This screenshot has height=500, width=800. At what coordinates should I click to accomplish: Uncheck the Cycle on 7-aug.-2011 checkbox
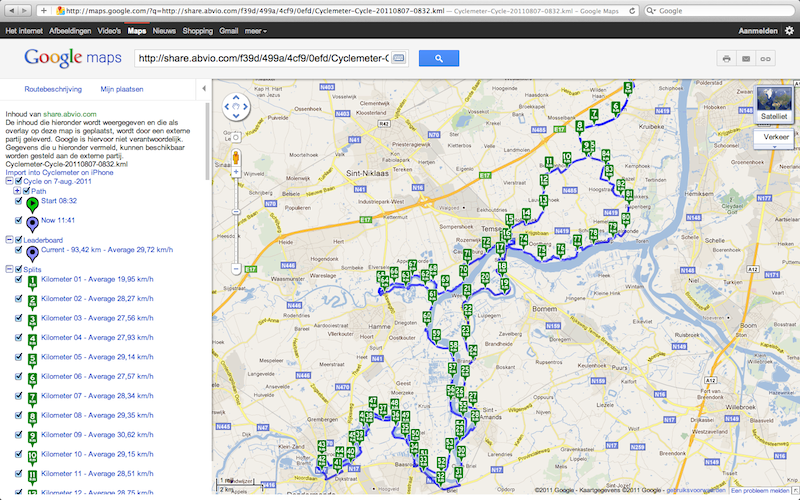18,181
